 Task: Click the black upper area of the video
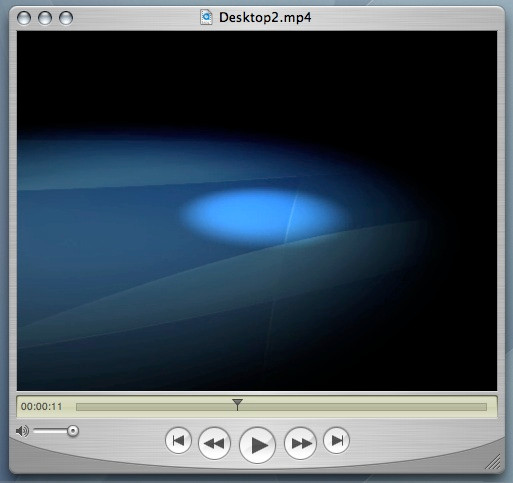point(257,80)
